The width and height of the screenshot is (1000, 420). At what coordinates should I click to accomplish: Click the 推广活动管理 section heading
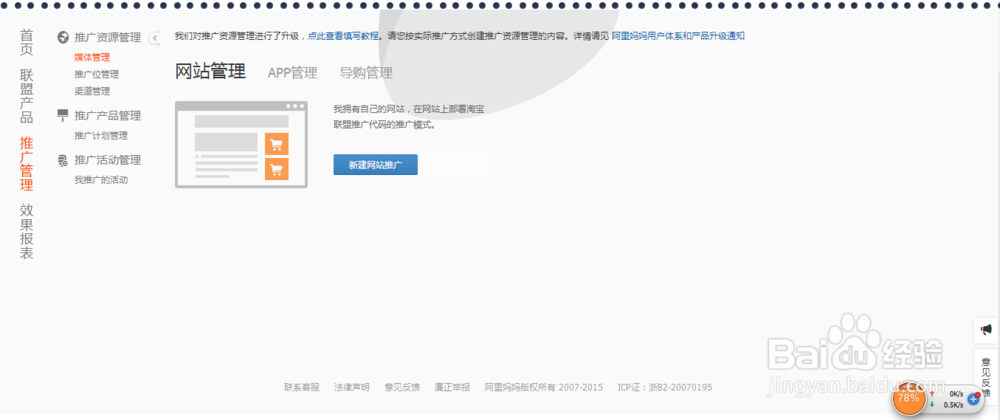pyautogui.click(x=108, y=160)
